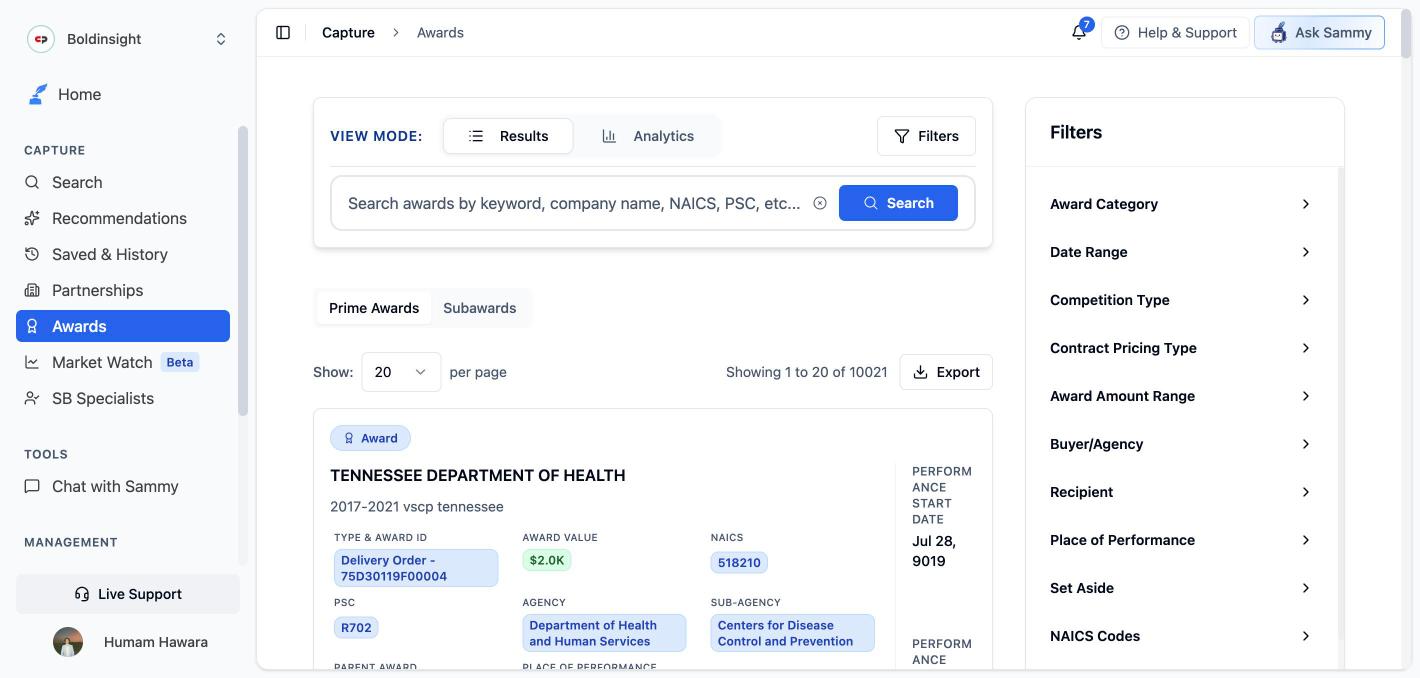Expand the Buyer/Agency filter
Screen dimensions: 1420x678
[x=1181, y=444]
